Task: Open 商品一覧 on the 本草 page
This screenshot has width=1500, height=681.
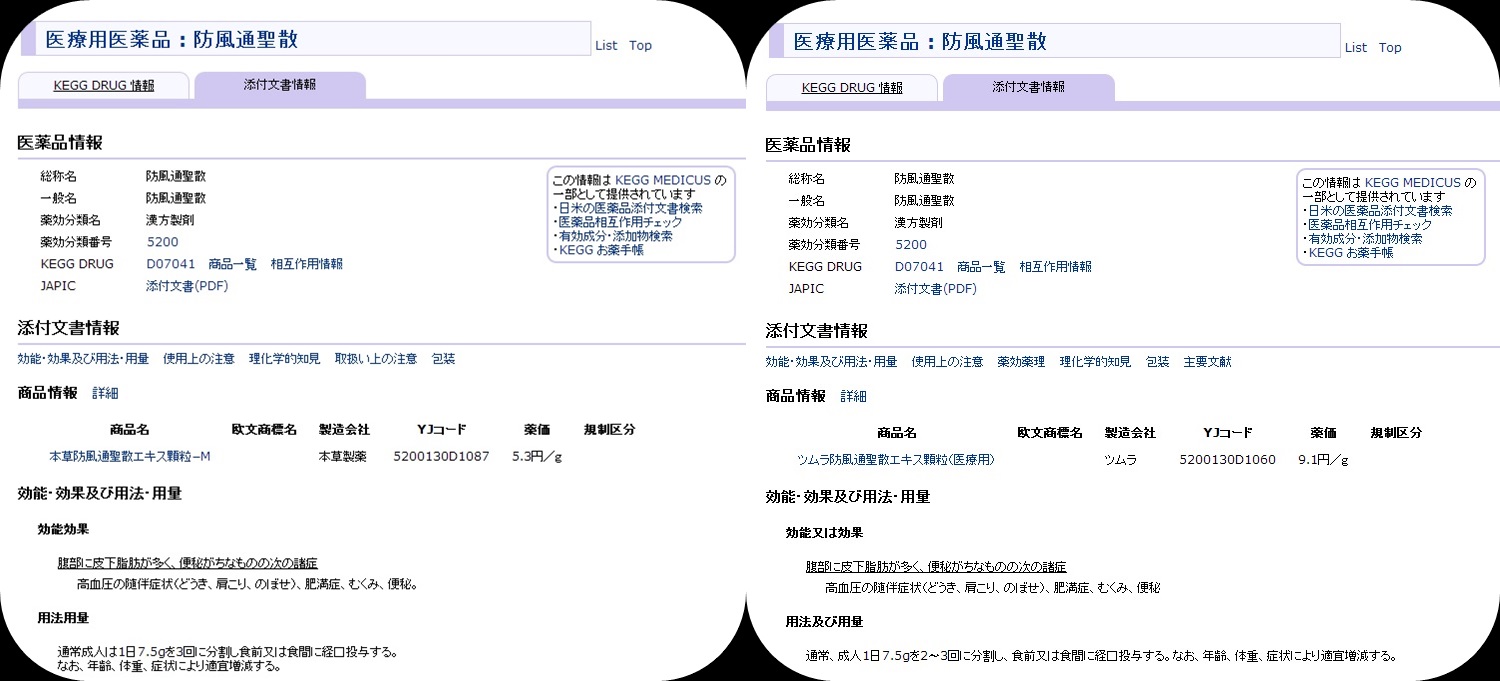Action: tap(232, 264)
